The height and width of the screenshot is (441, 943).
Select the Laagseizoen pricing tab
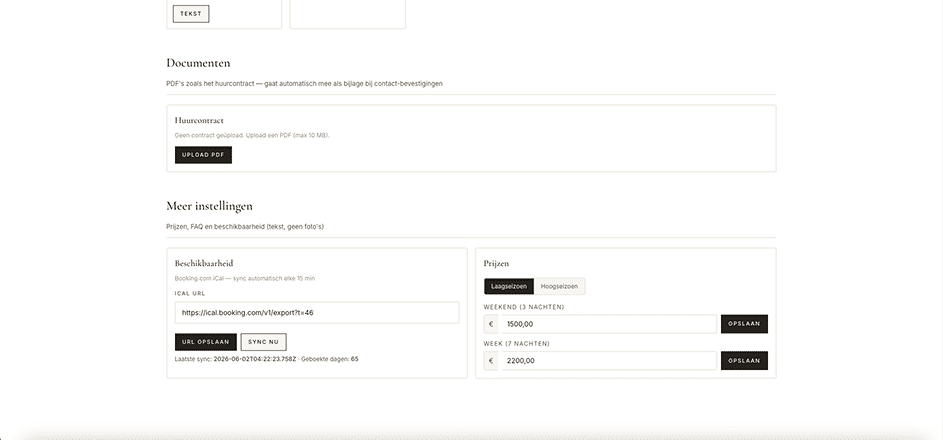509,286
